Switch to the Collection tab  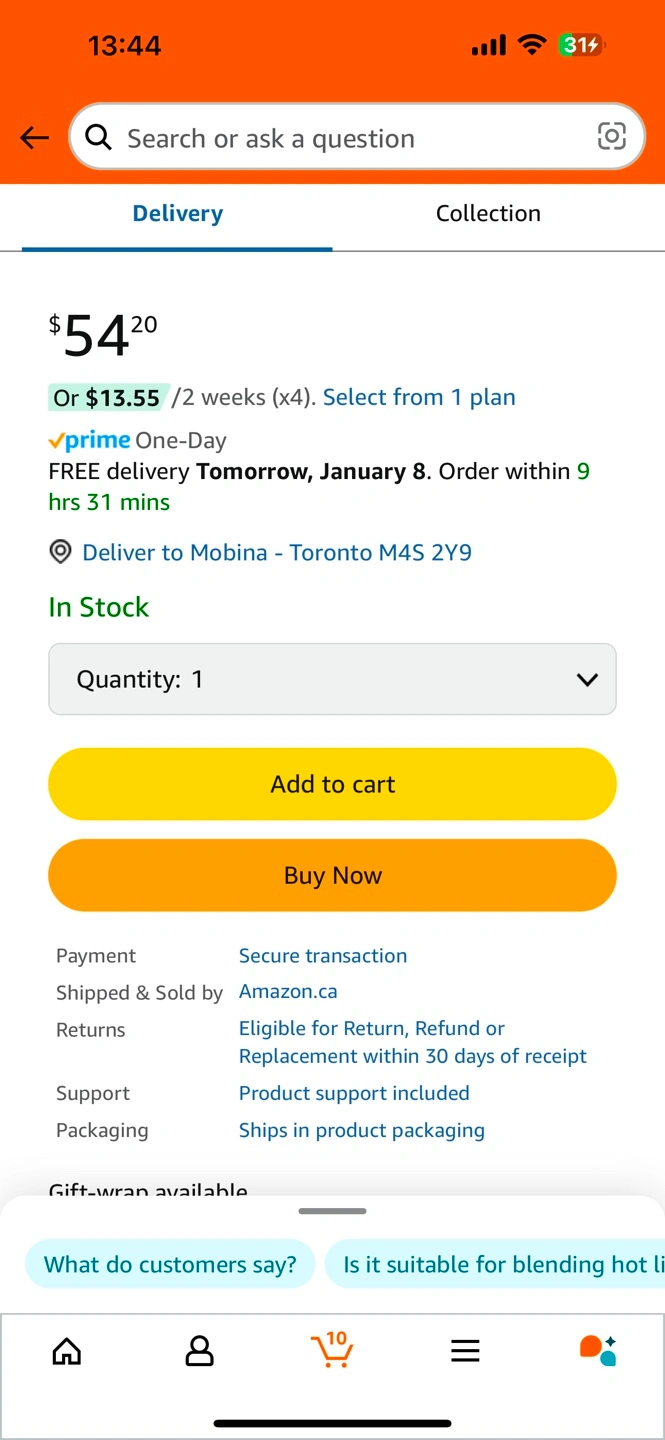tap(488, 213)
